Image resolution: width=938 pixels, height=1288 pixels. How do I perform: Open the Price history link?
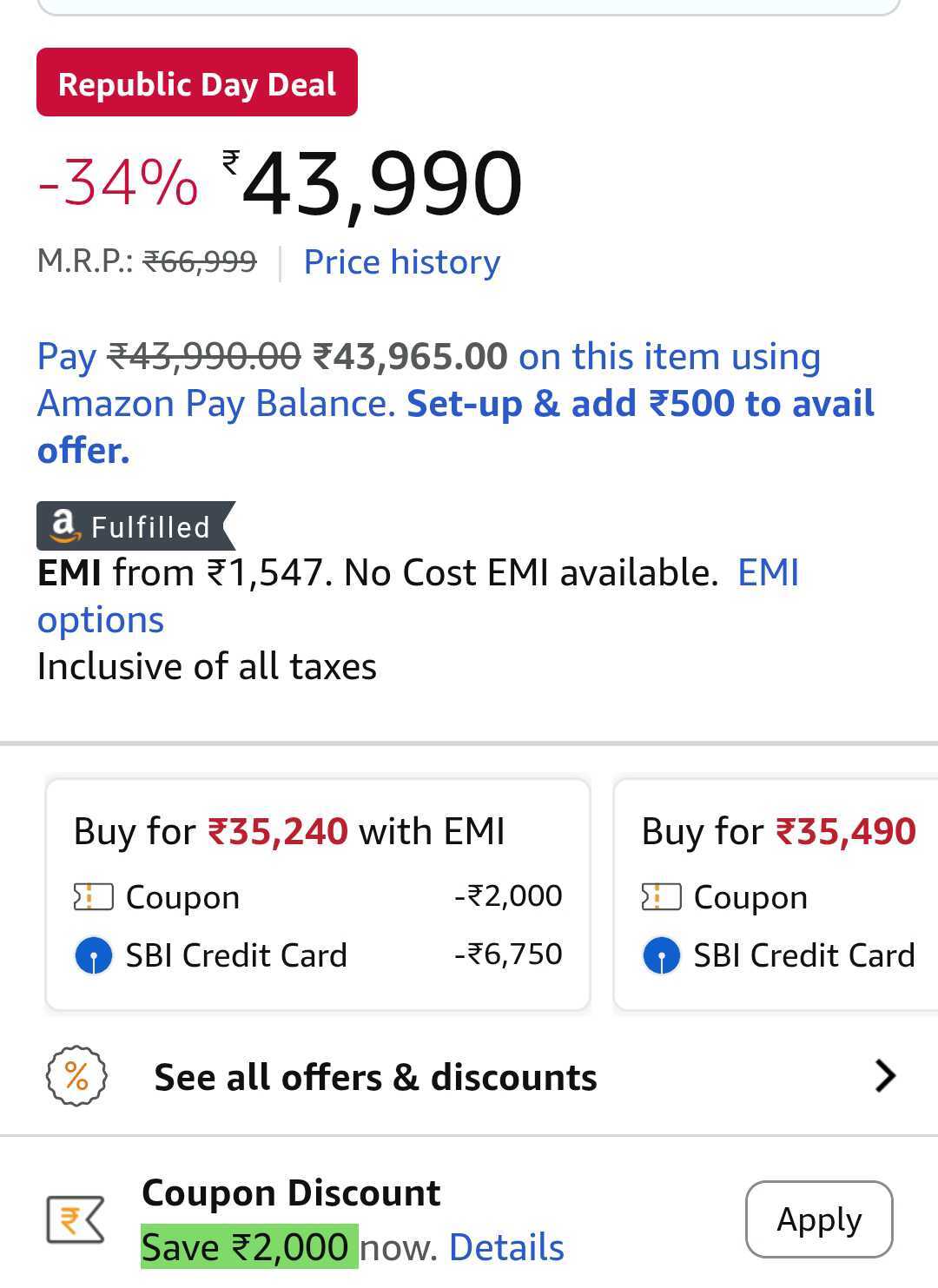[x=401, y=262]
